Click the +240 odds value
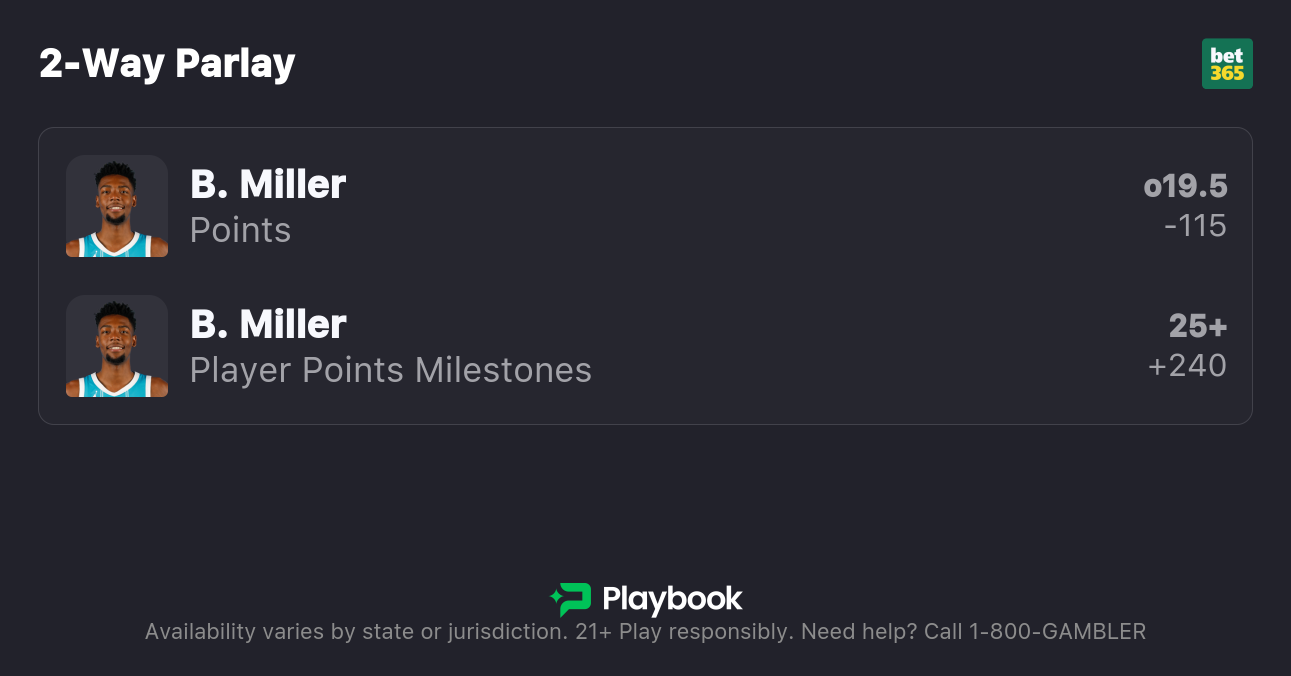1291x676 pixels. tap(1187, 366)
